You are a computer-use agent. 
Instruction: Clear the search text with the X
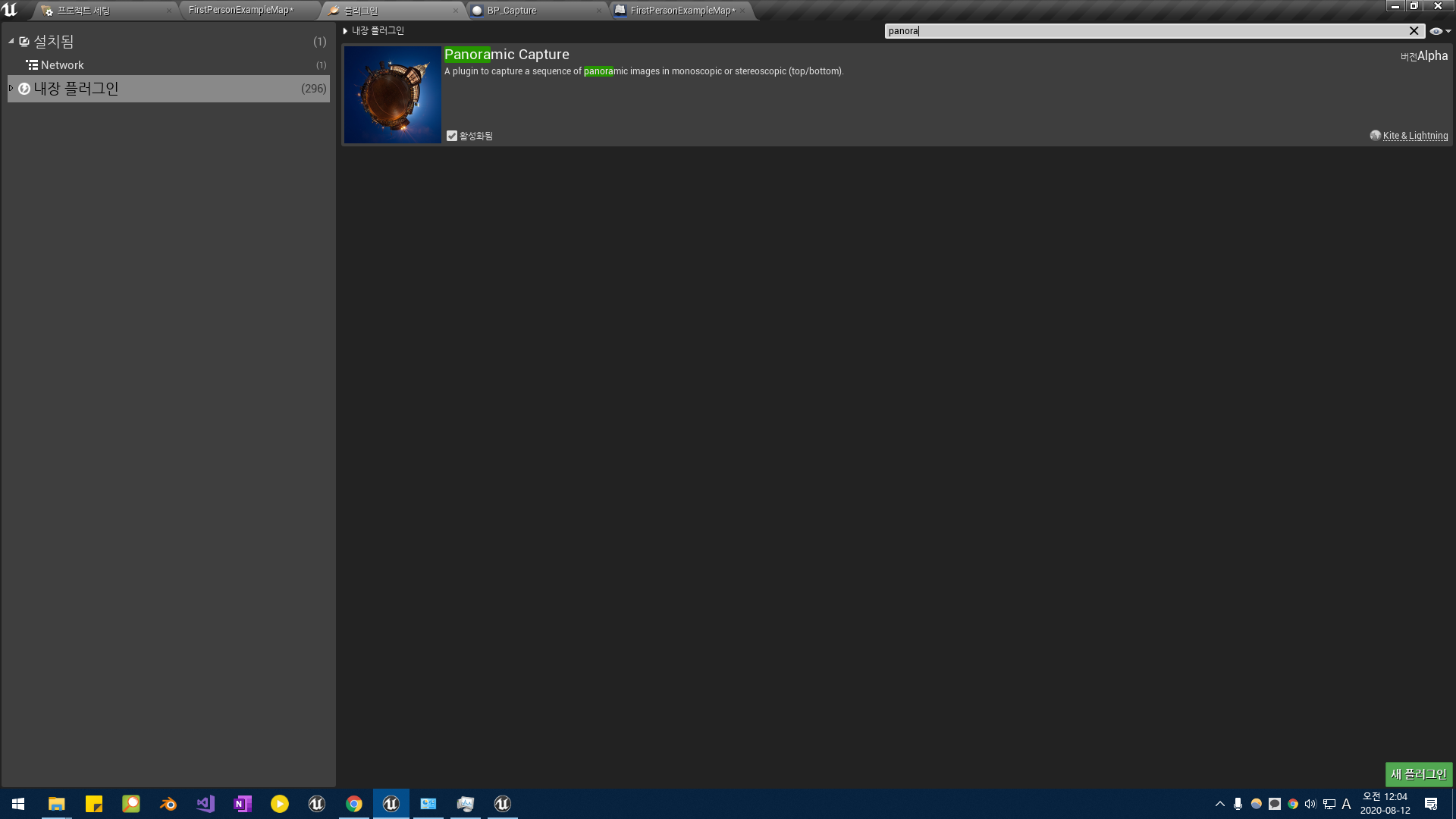tap(1414, 31)
